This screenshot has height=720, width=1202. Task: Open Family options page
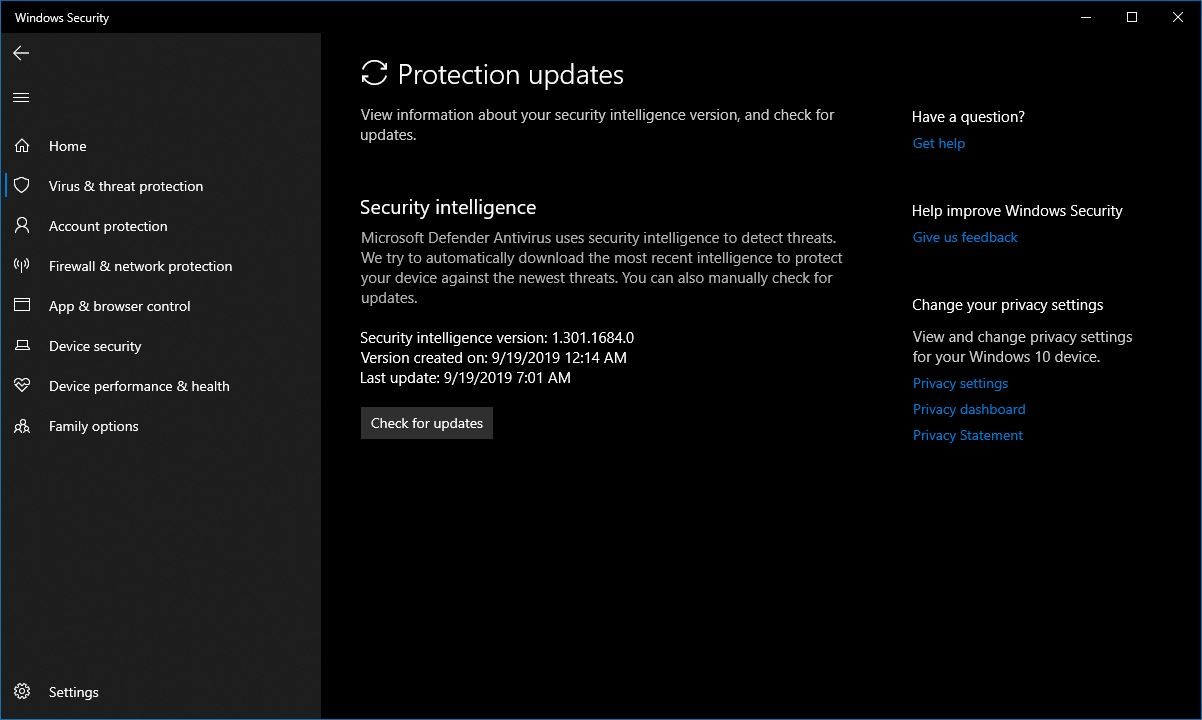pyautogui.click(x=94, y=426)
